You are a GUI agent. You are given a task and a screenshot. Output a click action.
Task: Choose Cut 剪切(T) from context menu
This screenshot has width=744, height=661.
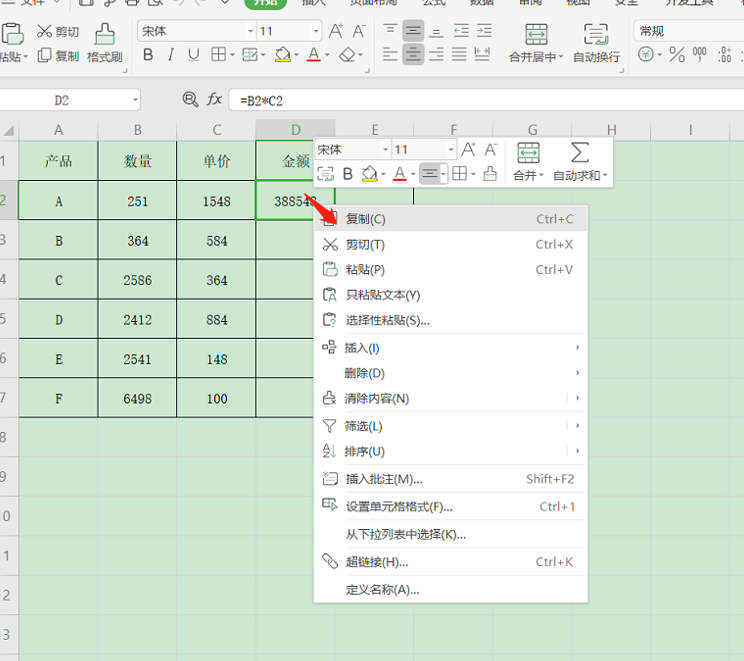(x=451, y=244)
